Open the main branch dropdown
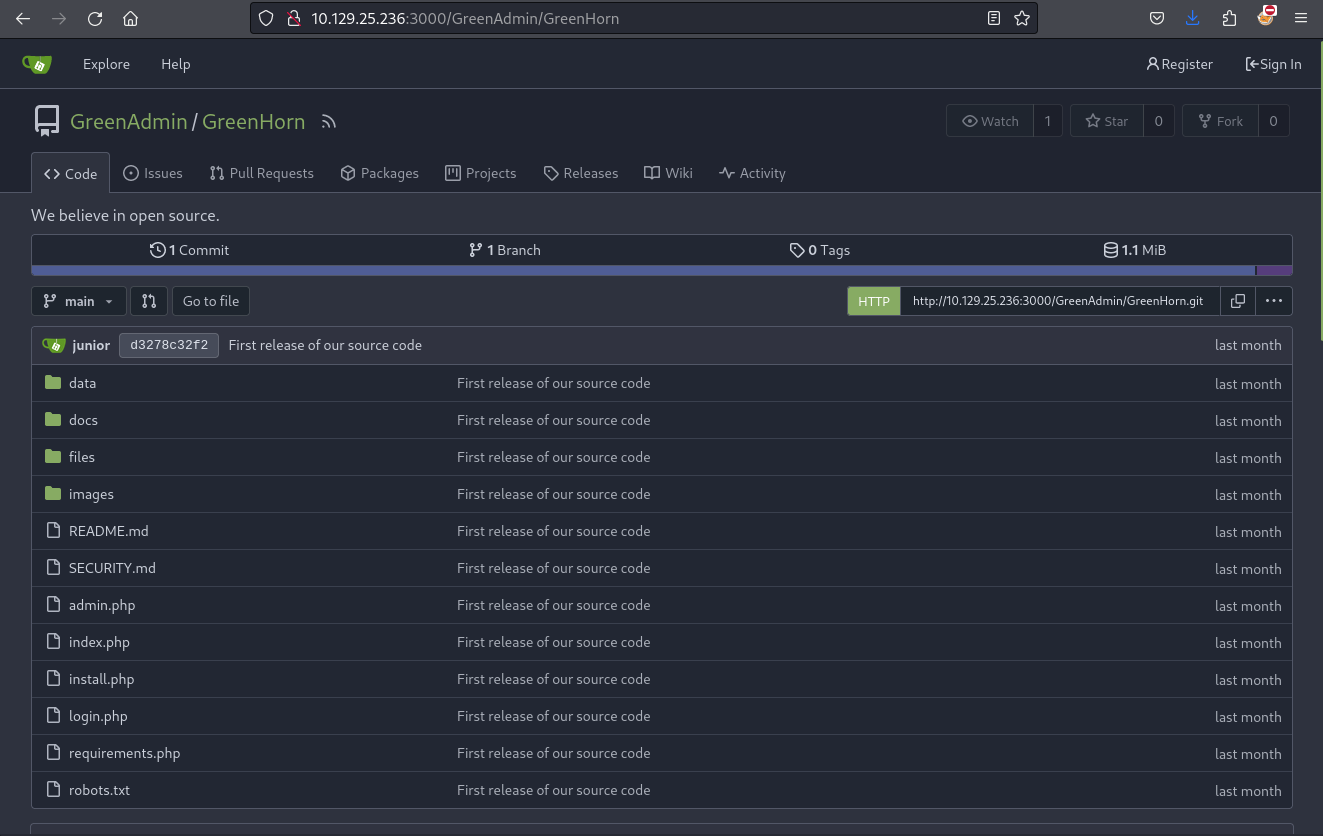1323x836 pixels. tap(79, 301)
